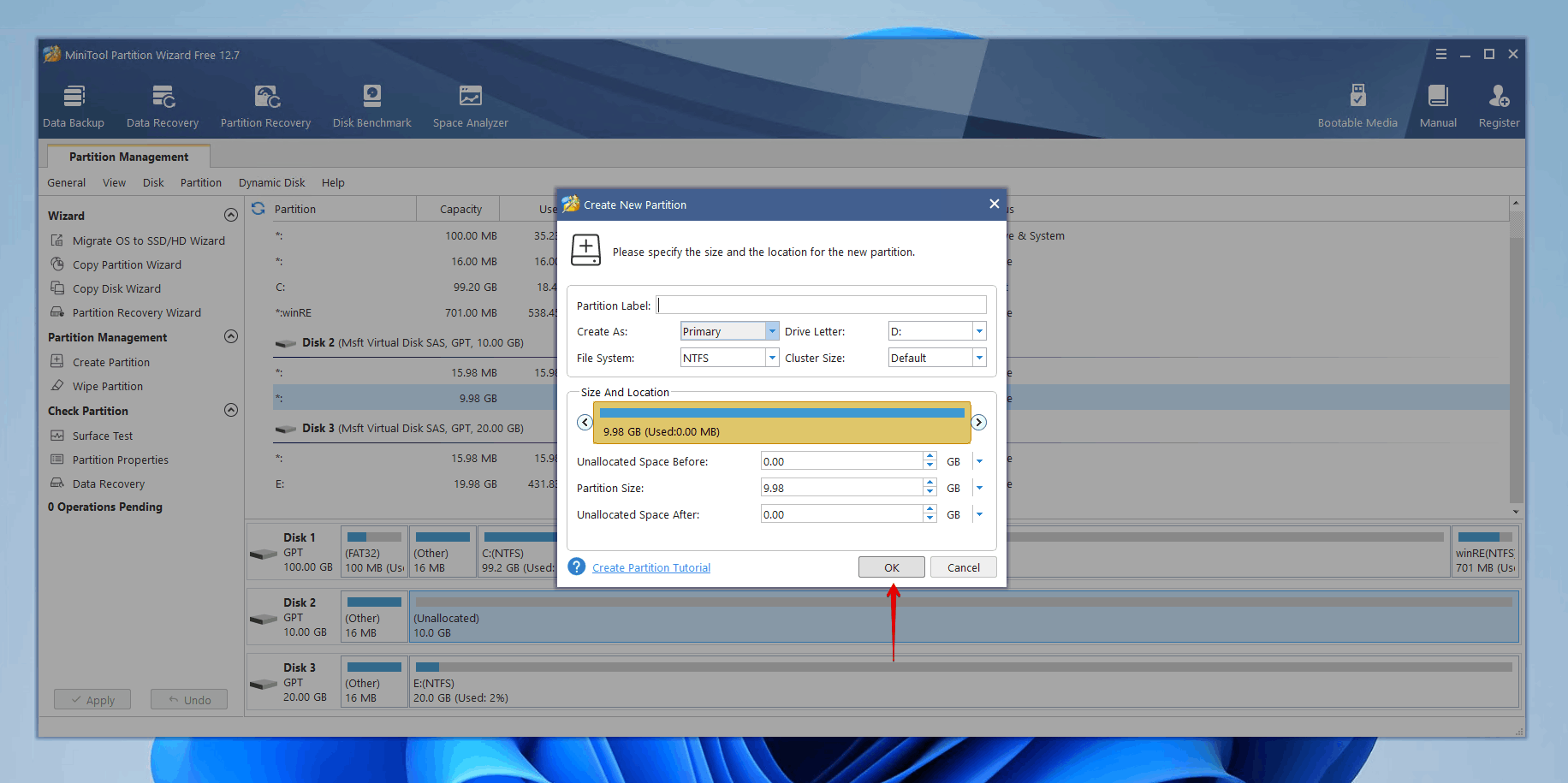1568x783 pixels.
Task: Click the Apply button
Action: pos(92,699)
